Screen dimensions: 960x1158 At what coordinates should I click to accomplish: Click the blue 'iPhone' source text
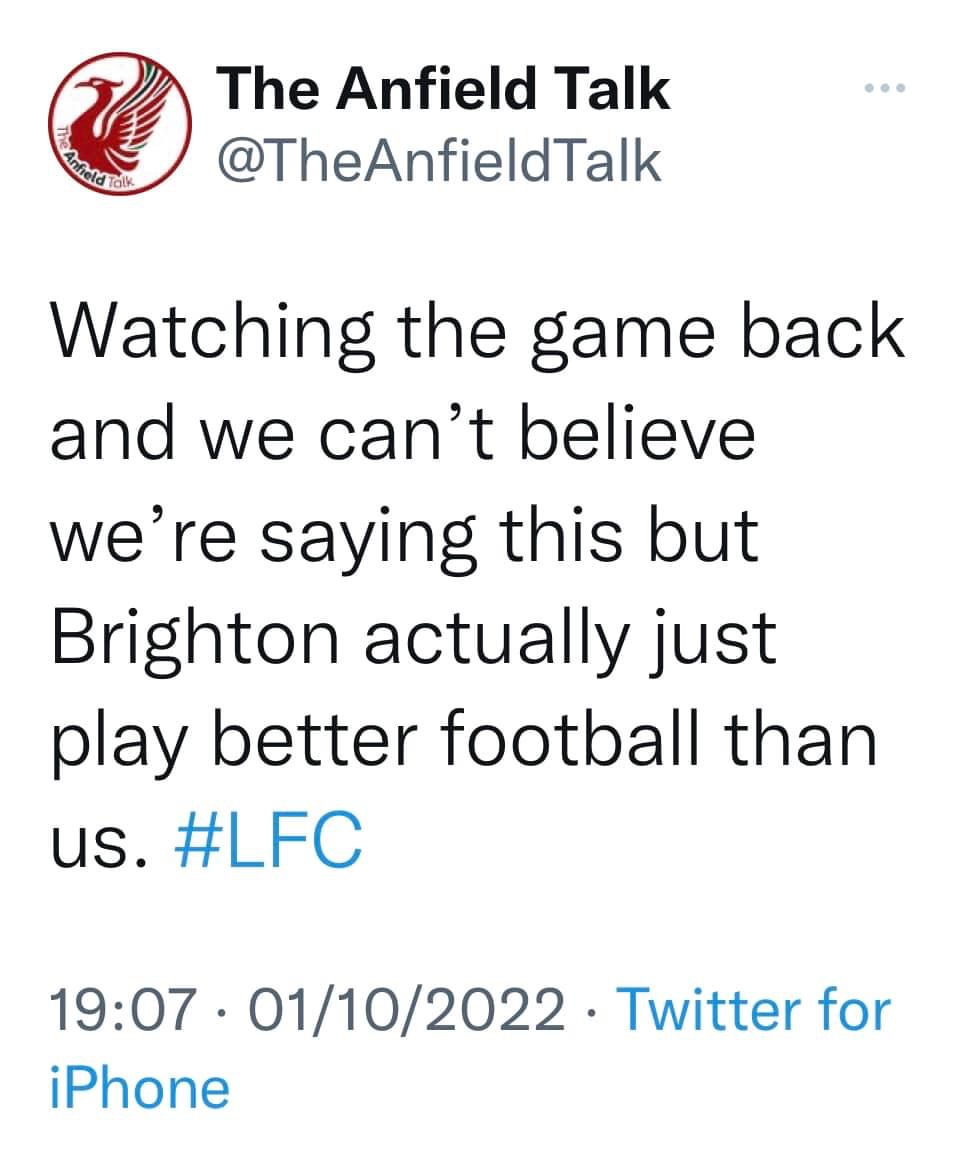pos(140,1089)
